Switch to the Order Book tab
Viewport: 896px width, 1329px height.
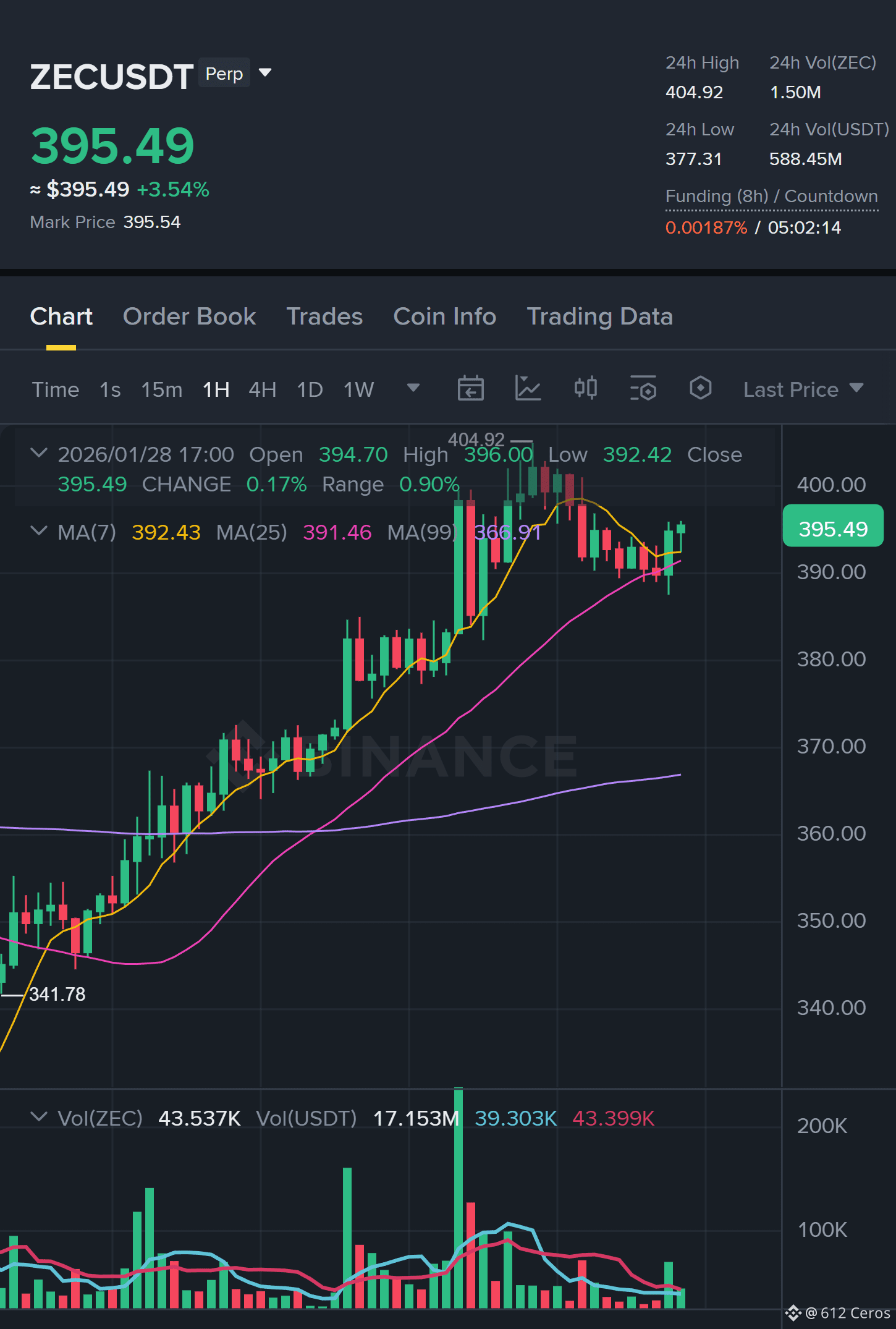tap(189, 316)
